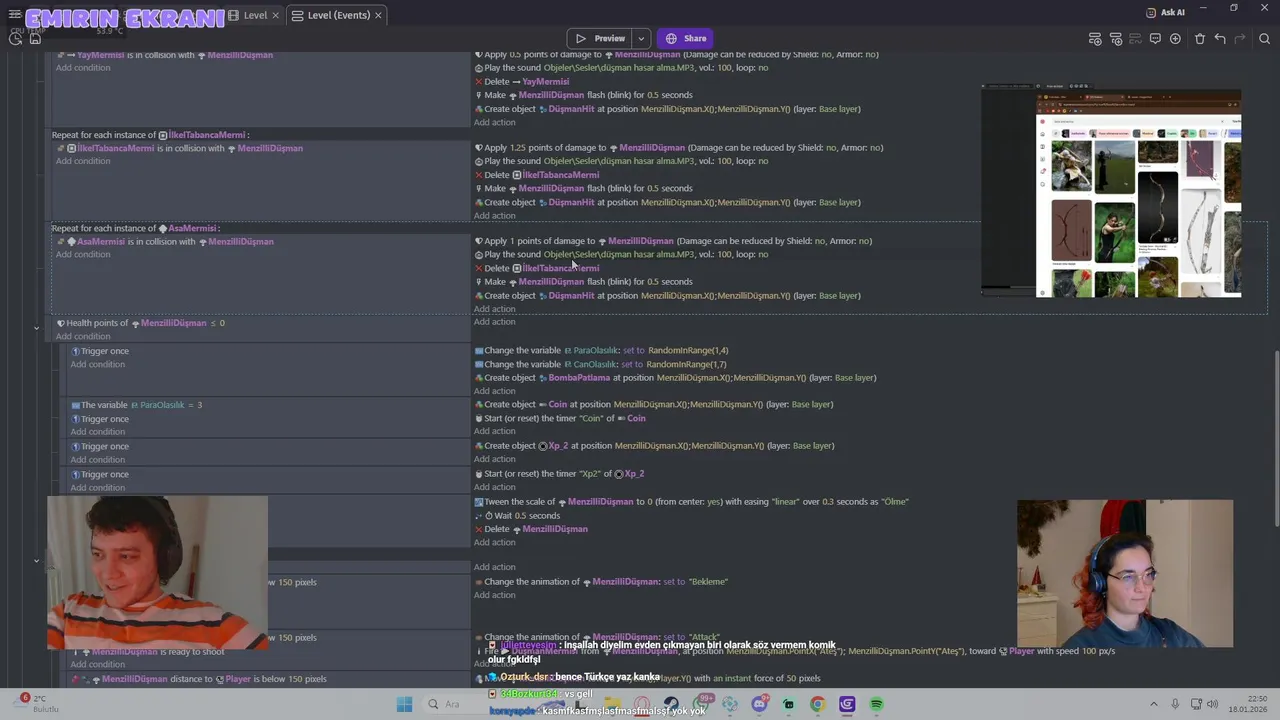Select 'Repeat for each instance of AsaMermisi' header

[x=135, y=228]
